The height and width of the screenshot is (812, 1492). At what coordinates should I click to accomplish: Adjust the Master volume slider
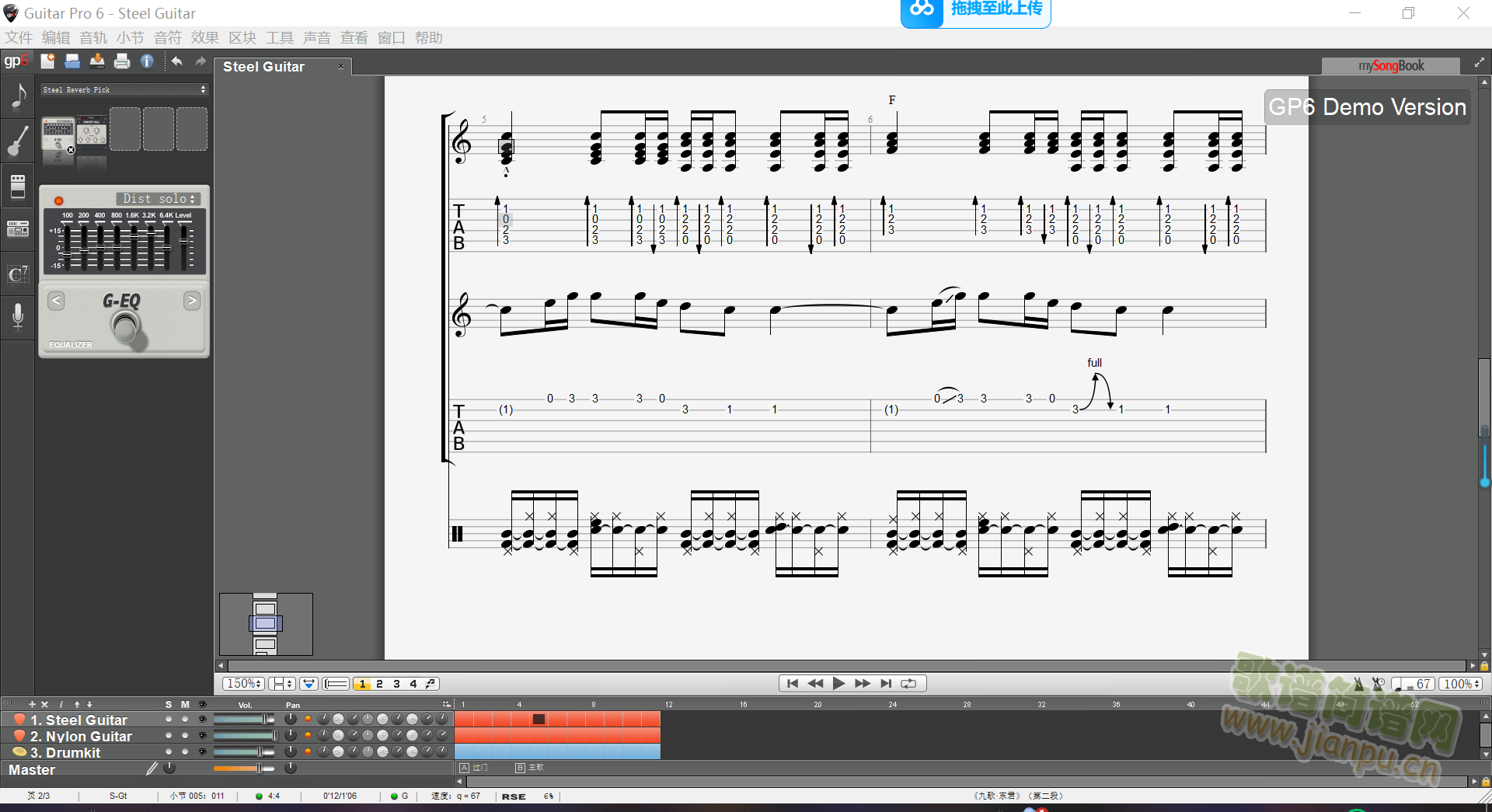click(x=243, y=768)
